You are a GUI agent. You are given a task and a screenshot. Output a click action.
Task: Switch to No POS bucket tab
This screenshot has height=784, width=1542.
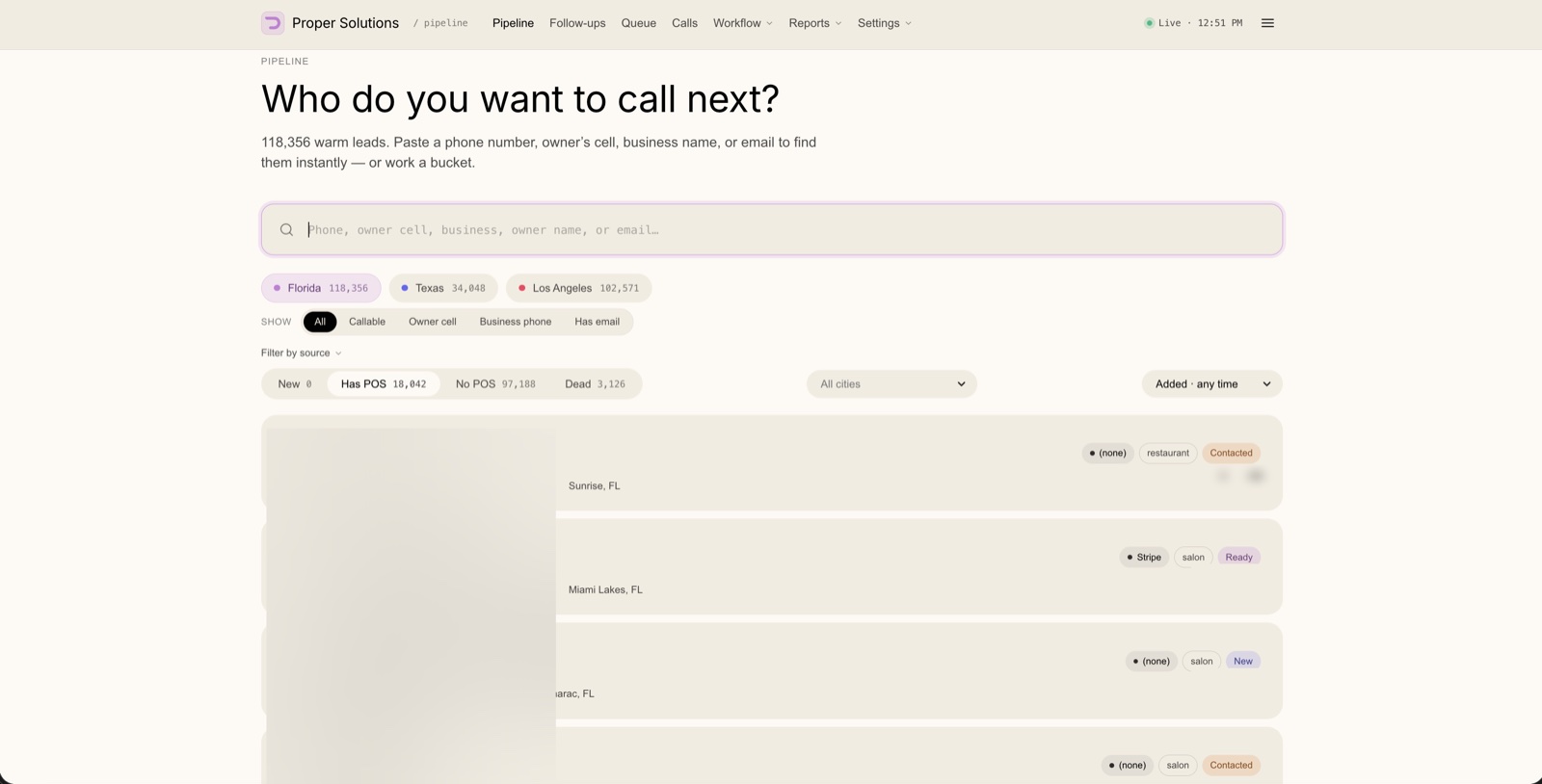point(495,384)
